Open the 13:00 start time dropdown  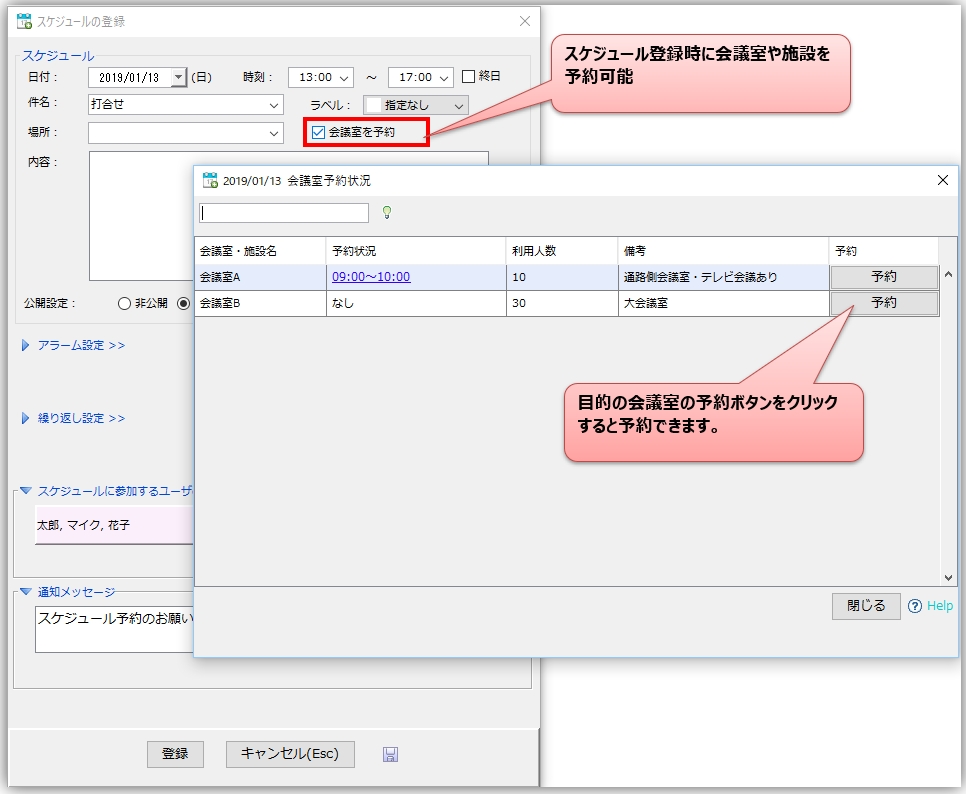pyautogui.click(x=344, y=77)
